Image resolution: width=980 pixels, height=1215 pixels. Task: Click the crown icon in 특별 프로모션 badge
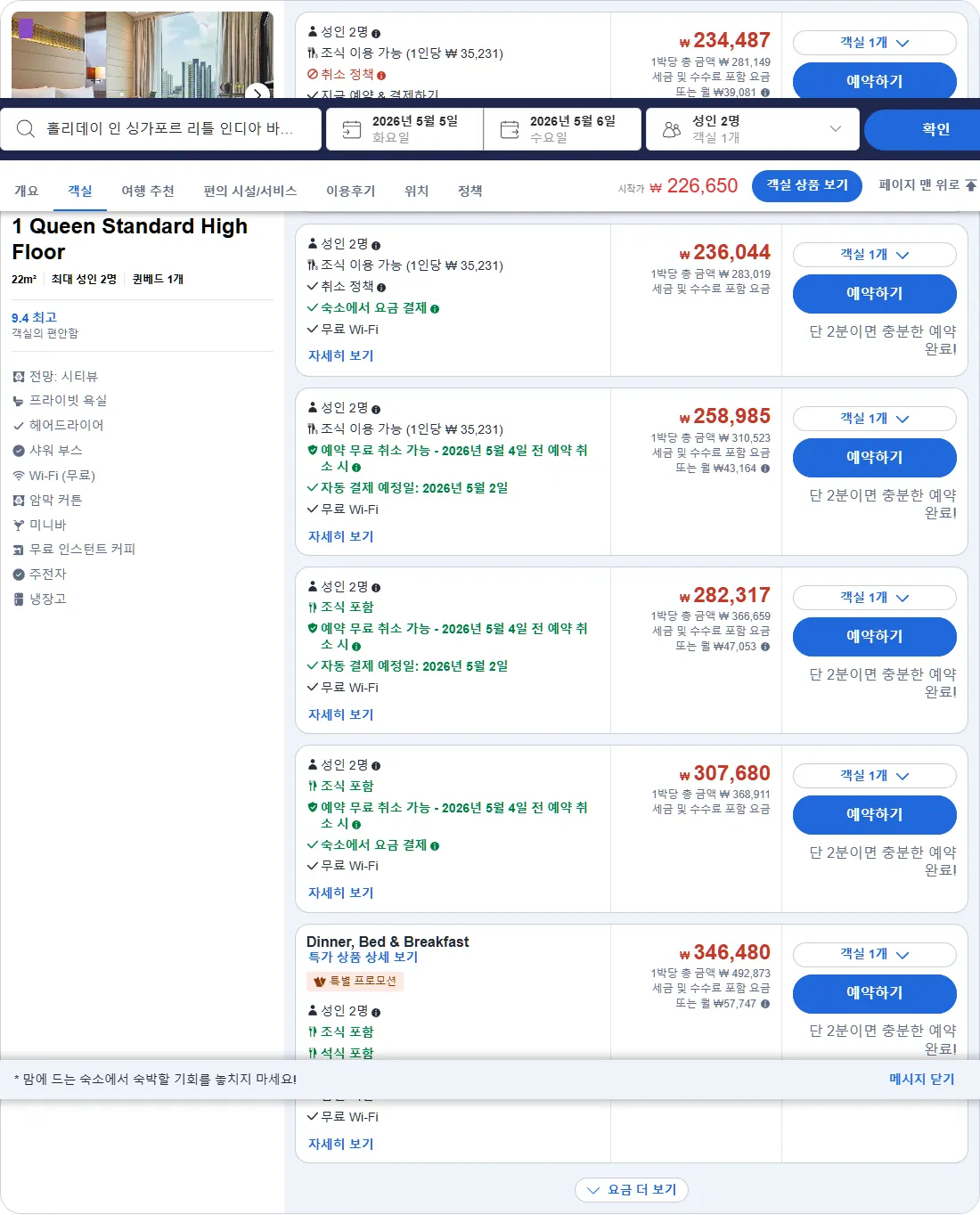(x=320, y=982)
